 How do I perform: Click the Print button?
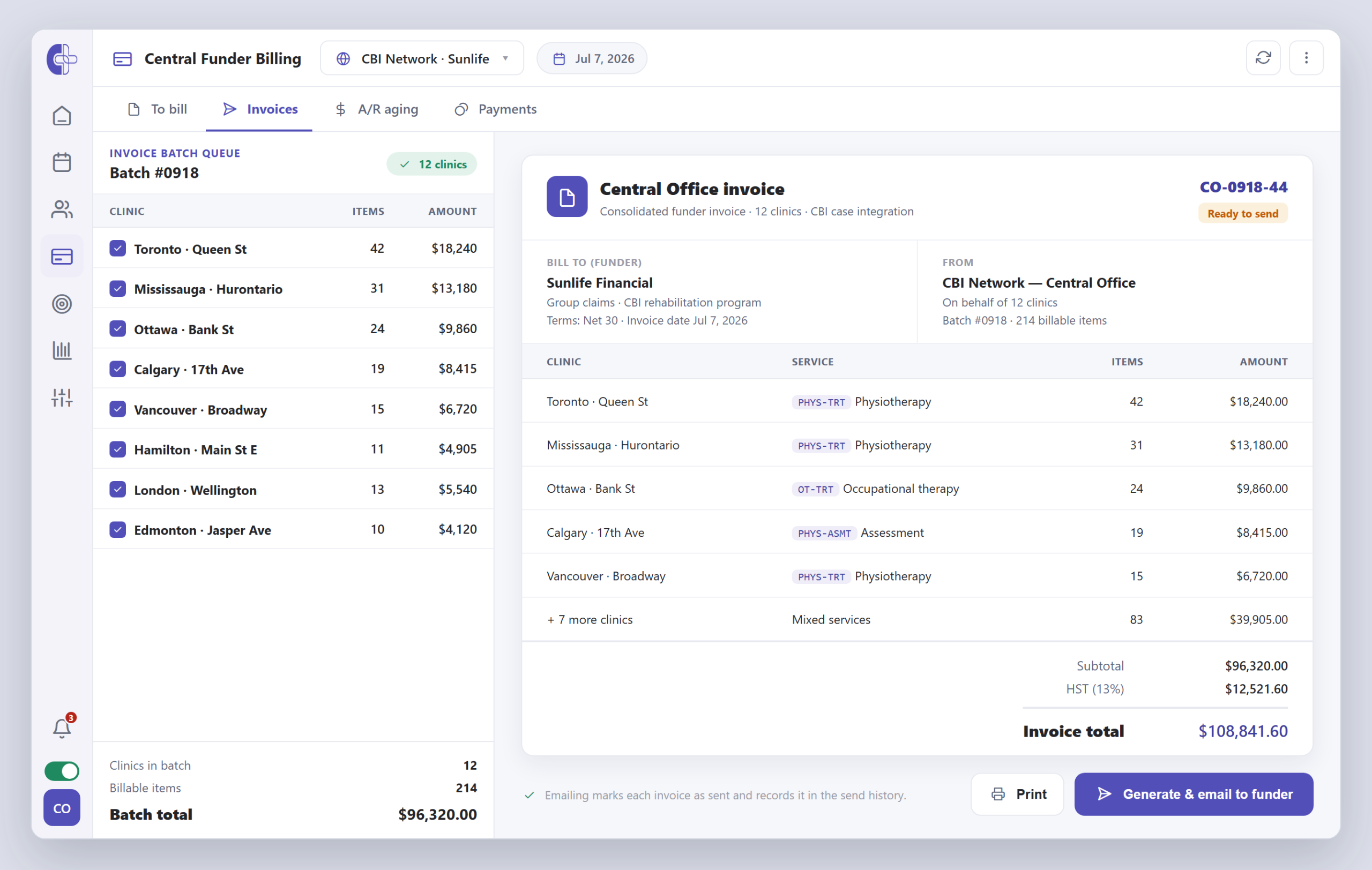click(x=1018, y=794)
